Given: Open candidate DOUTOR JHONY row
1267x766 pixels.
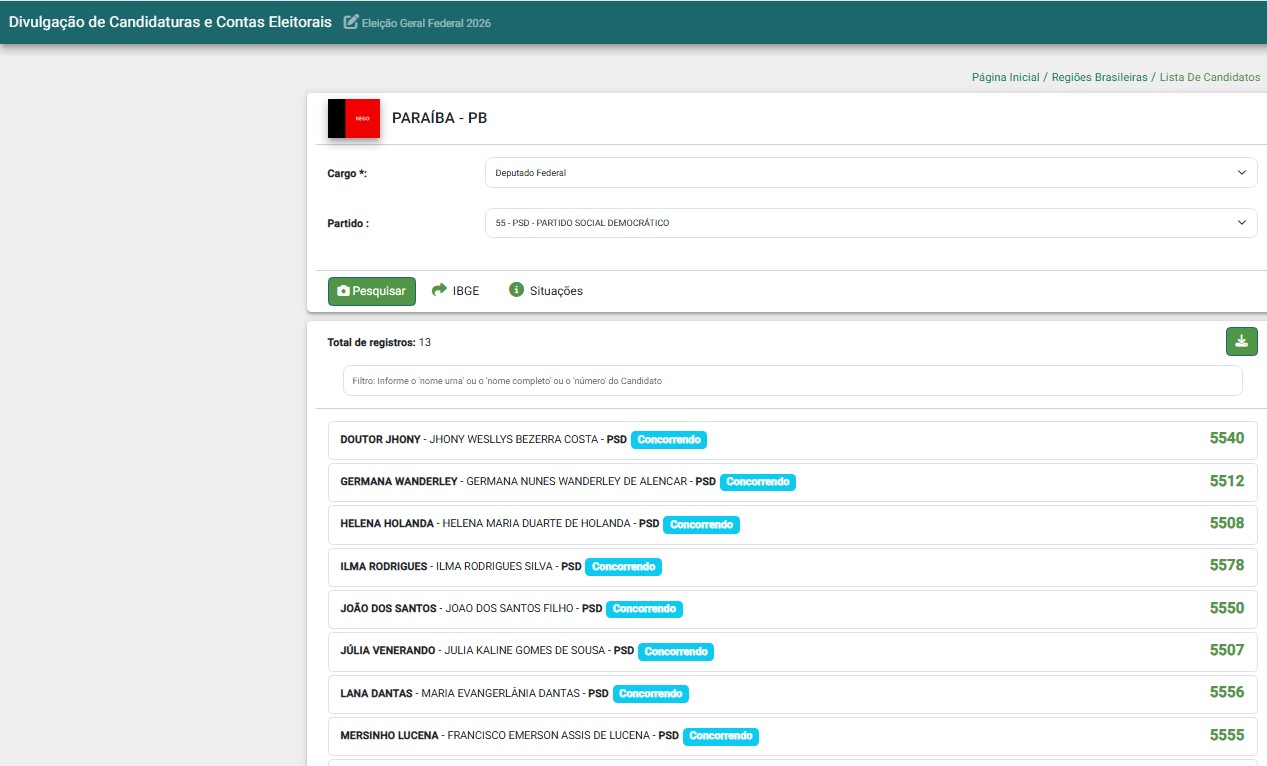Looking at the screenshot, I should click(793, 439).
